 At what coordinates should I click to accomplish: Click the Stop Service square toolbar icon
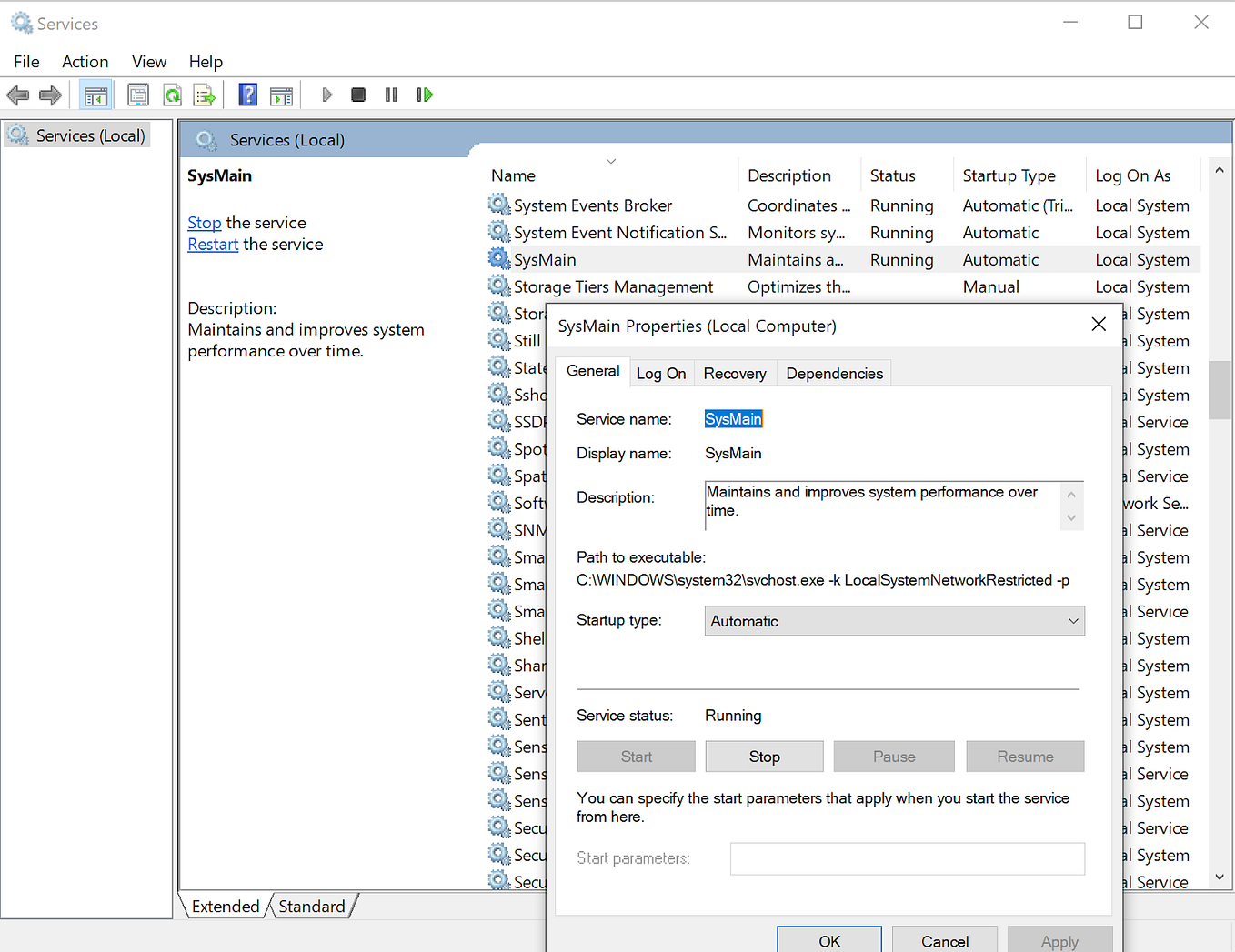[357, 94]
